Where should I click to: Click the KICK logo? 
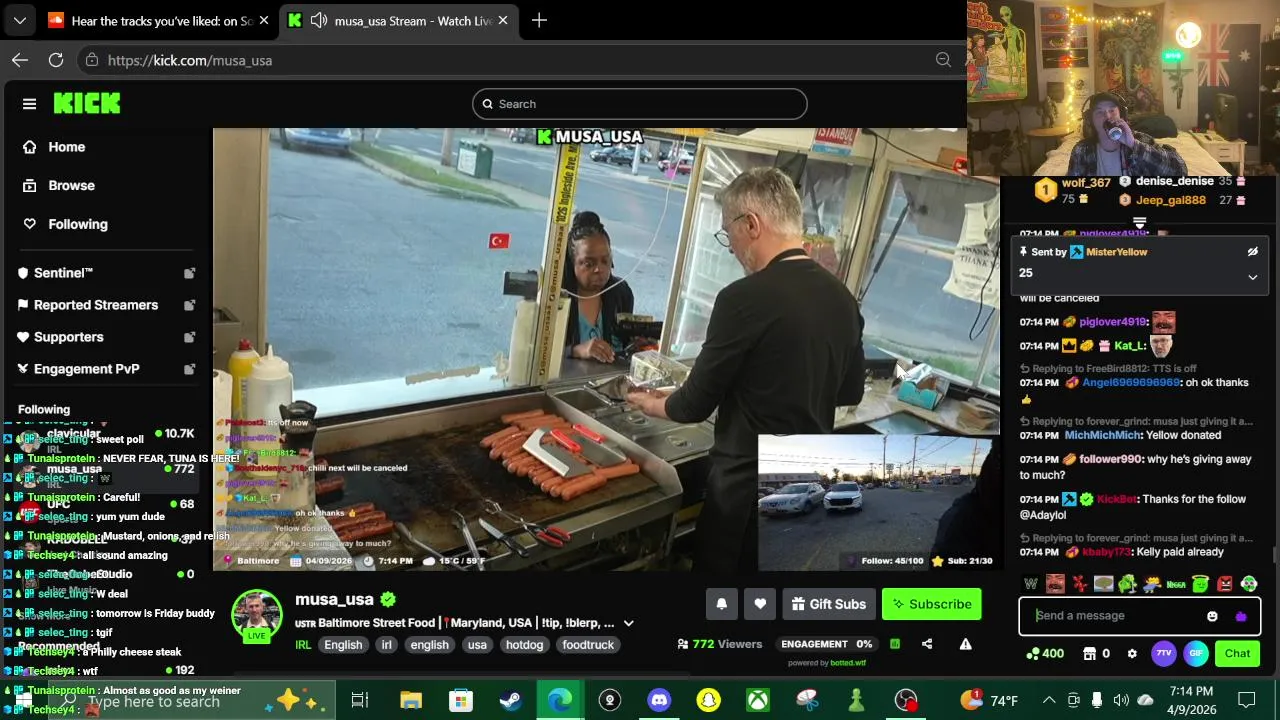(x=87, y=103)
